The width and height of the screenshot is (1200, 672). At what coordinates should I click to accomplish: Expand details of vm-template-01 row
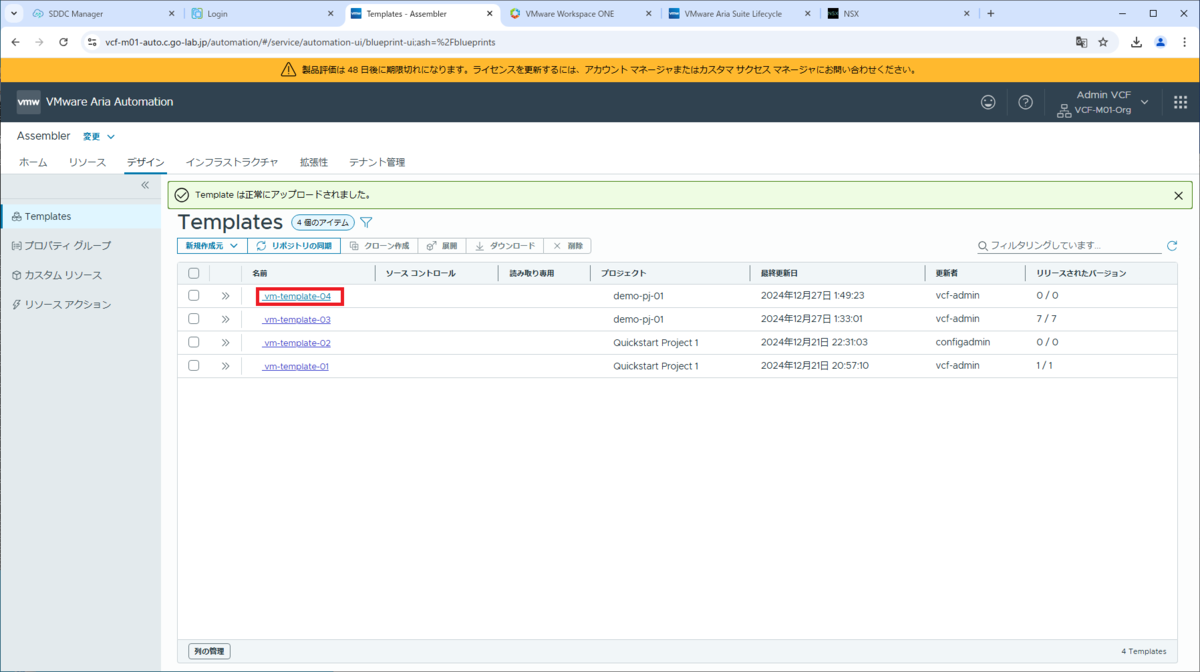[225, 366]
